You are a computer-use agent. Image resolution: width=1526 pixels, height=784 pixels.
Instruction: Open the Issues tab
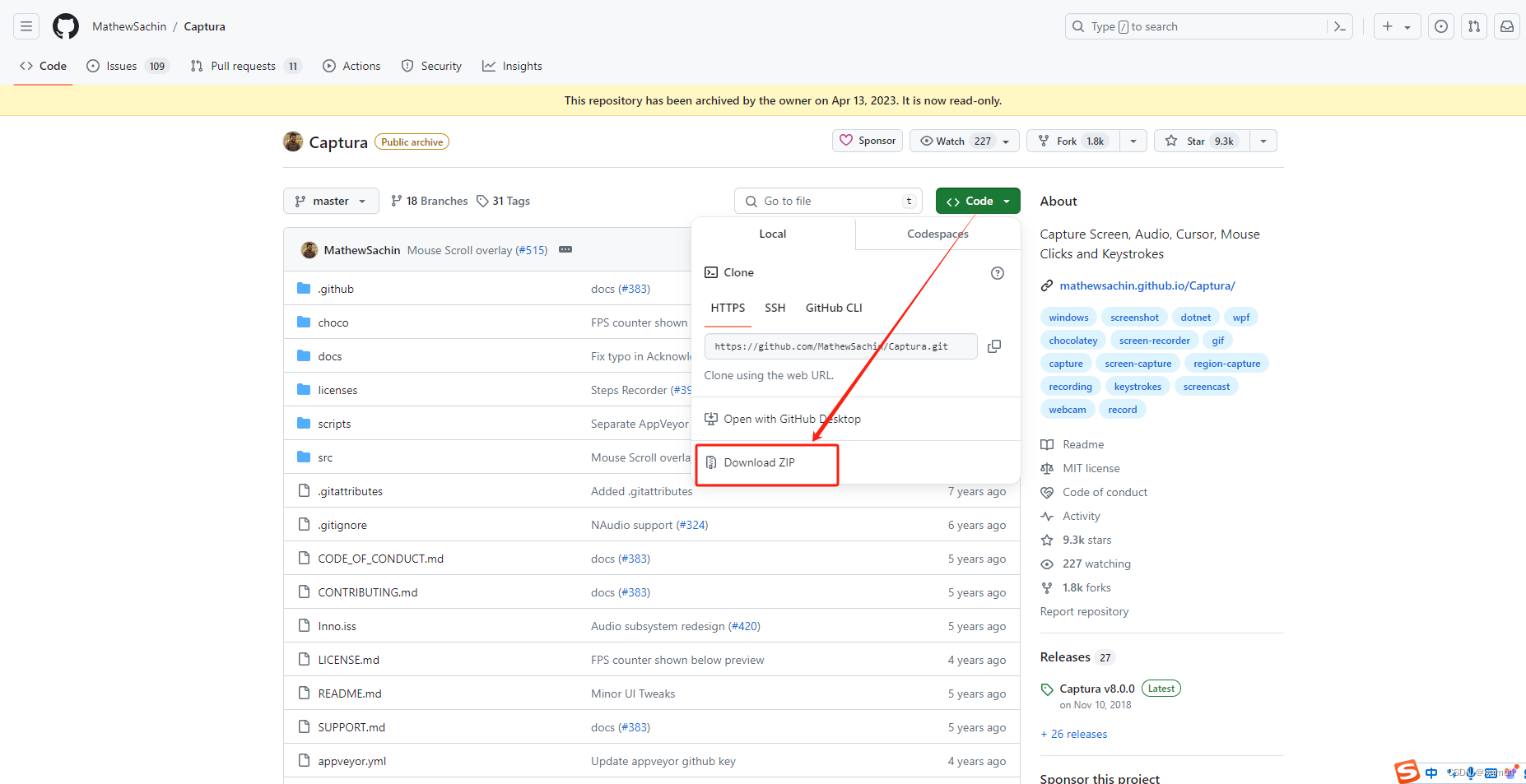[x=128, y=66]
